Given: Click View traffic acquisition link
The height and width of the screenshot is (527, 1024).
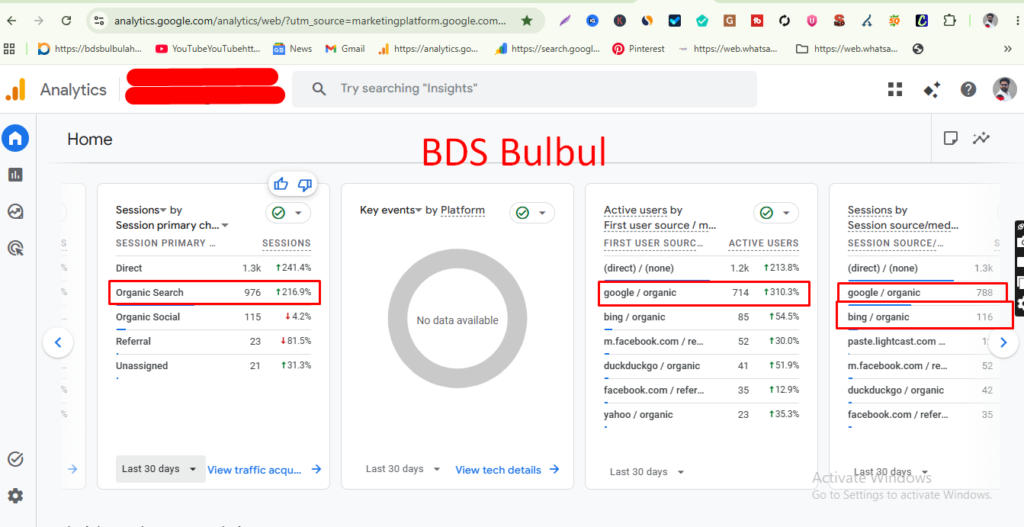Looking at the screenshot, I should coord(264,470).
